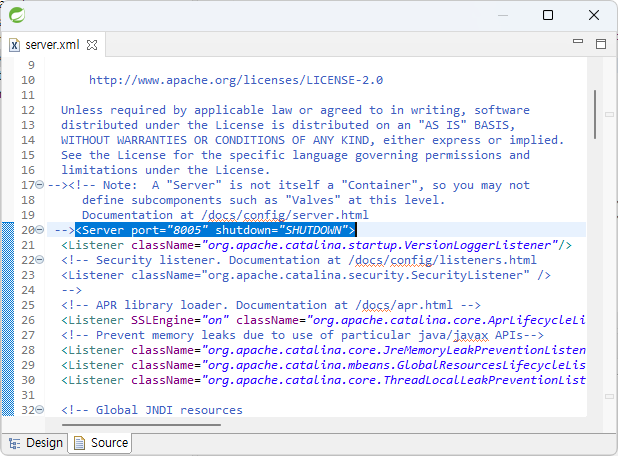This screenshot has height=456, width=618.
Task: Collapse the Security listener comment fold at line 22
Action: (x=40, y=259)
